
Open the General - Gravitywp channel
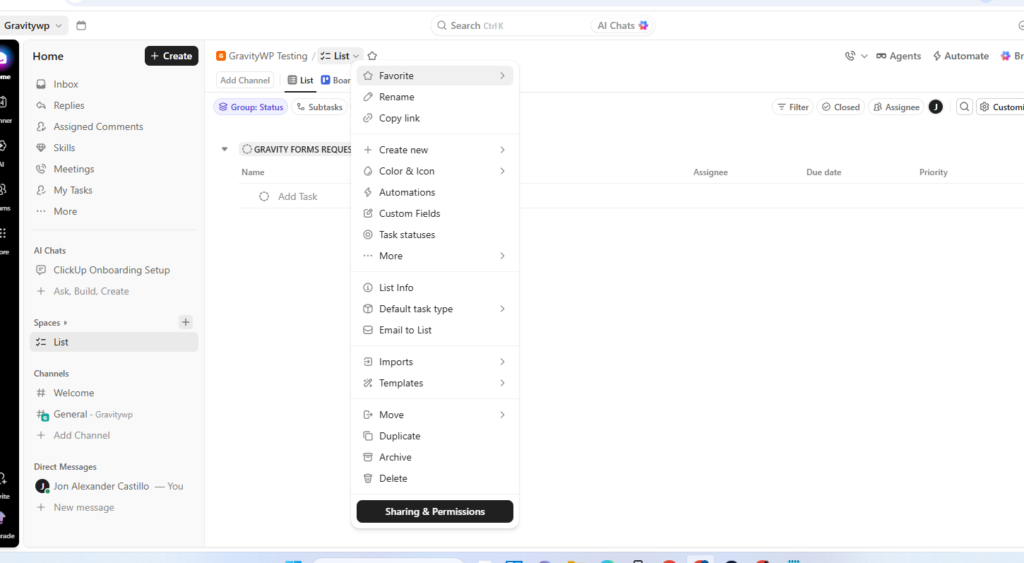pos(114,414)
